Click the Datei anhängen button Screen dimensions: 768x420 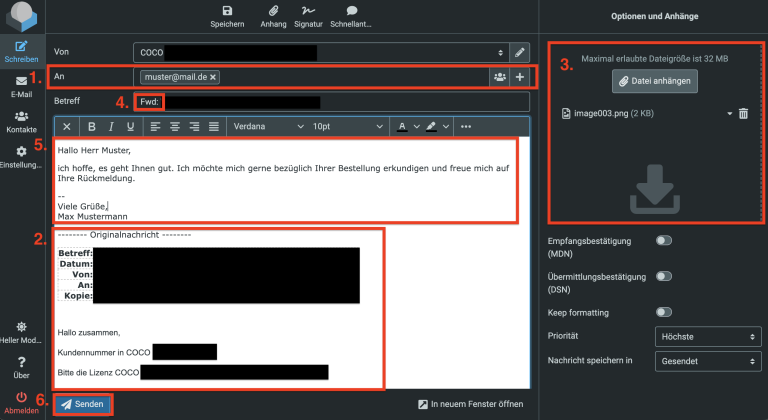(654, 82)
